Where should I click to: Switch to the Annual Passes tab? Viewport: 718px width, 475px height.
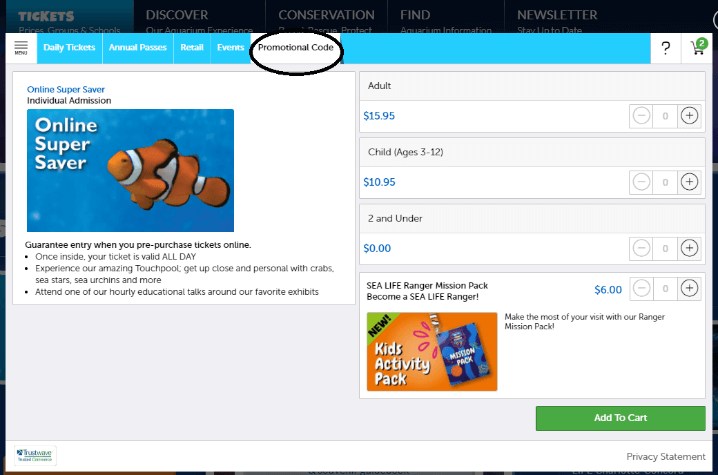[138, 48]
